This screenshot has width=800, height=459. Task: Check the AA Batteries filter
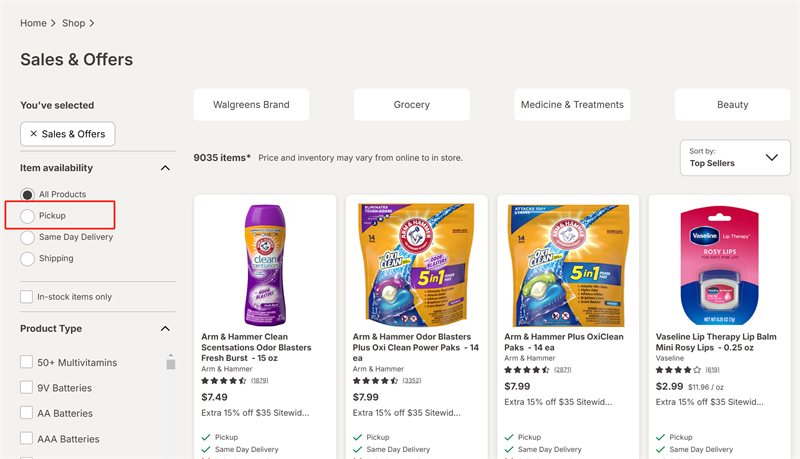point(27,413)
